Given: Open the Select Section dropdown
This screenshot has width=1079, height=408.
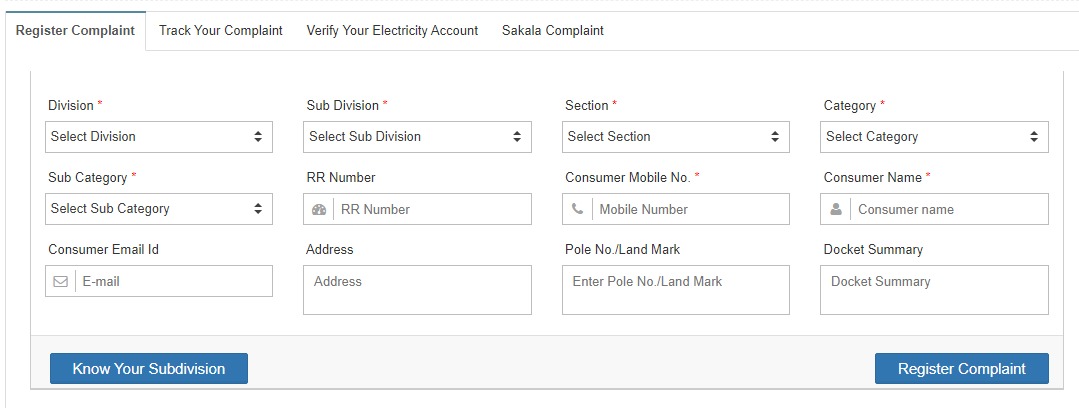Looking at the screenshot, I should point(676,137).
